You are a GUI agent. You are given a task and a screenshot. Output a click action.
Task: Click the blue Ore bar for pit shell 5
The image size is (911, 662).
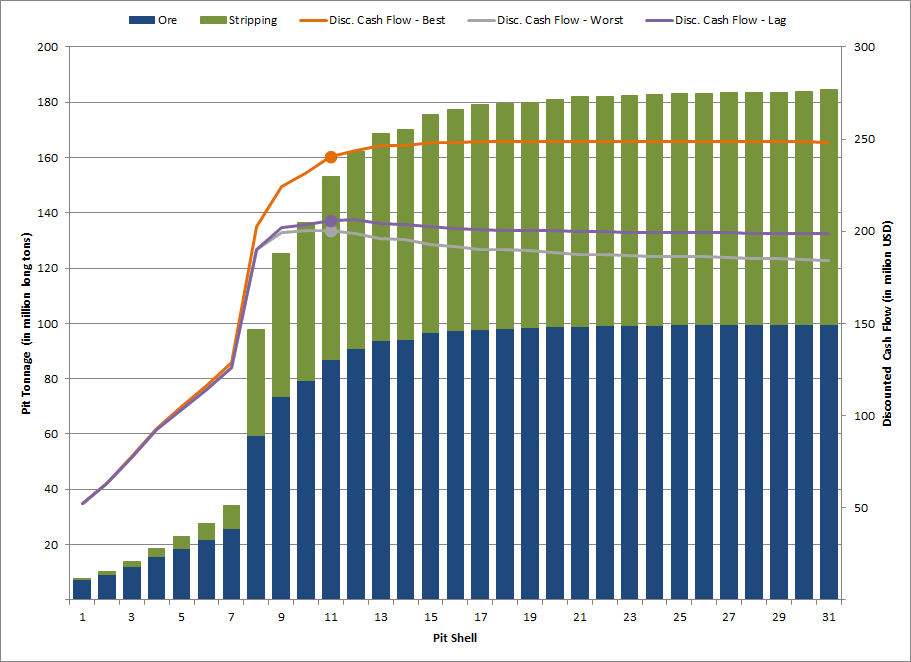point(181,574)
